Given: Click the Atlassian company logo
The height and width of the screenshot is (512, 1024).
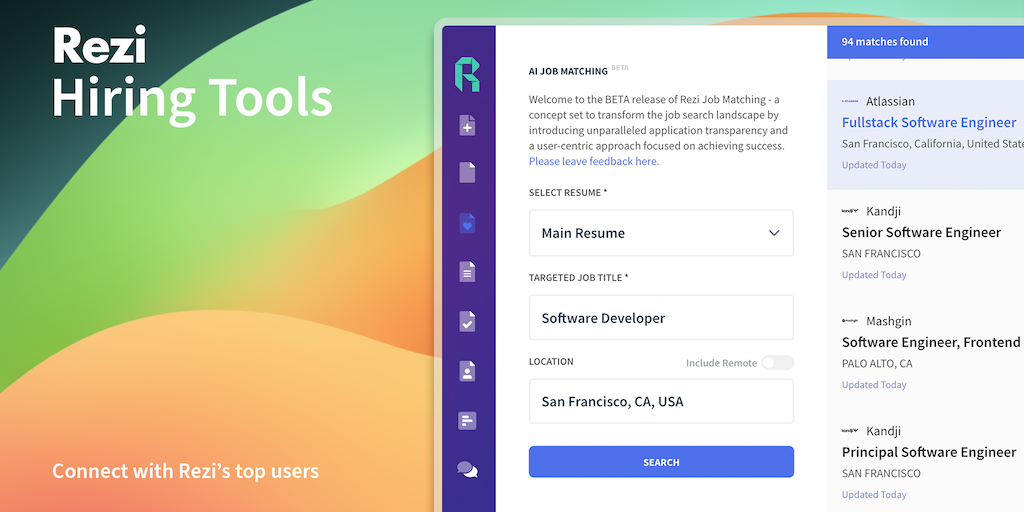Looking at the screenshot, I should [x=850, y=101].
